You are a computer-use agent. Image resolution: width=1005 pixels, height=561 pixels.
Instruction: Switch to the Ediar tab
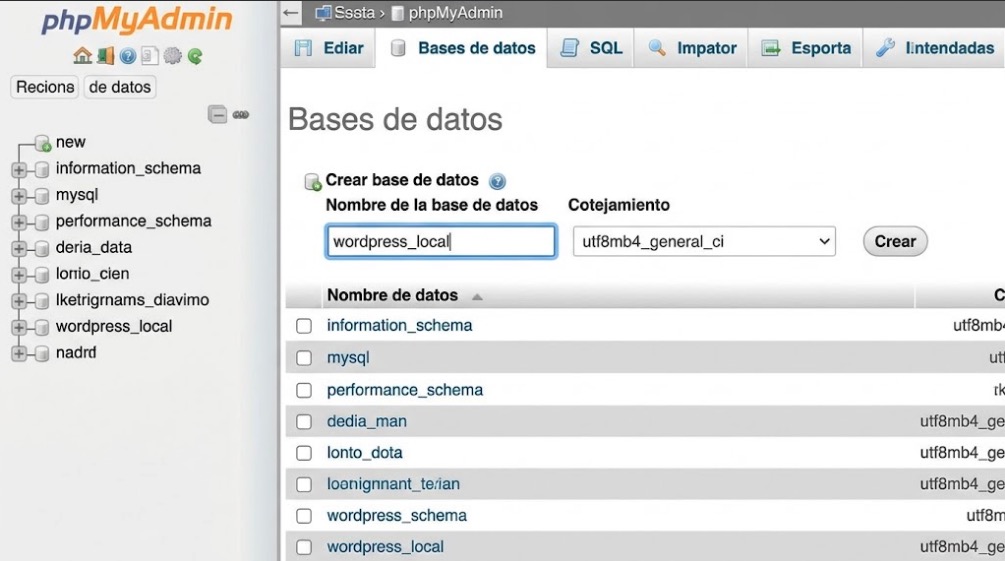(x=328, y=48)
